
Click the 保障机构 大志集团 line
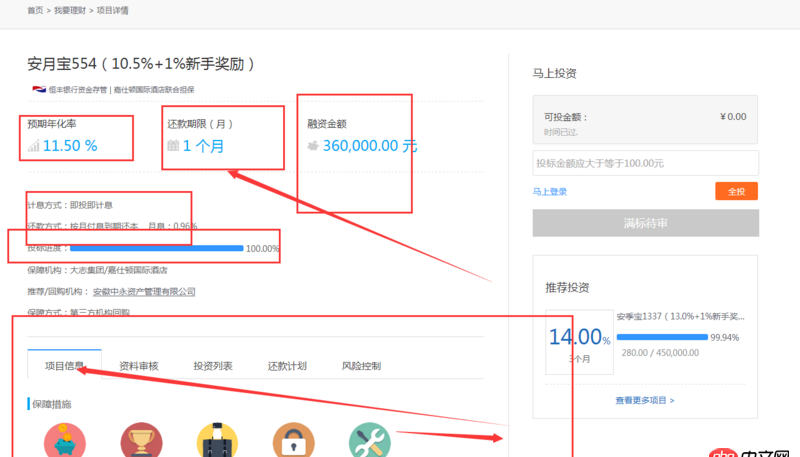tap(97, 270)
